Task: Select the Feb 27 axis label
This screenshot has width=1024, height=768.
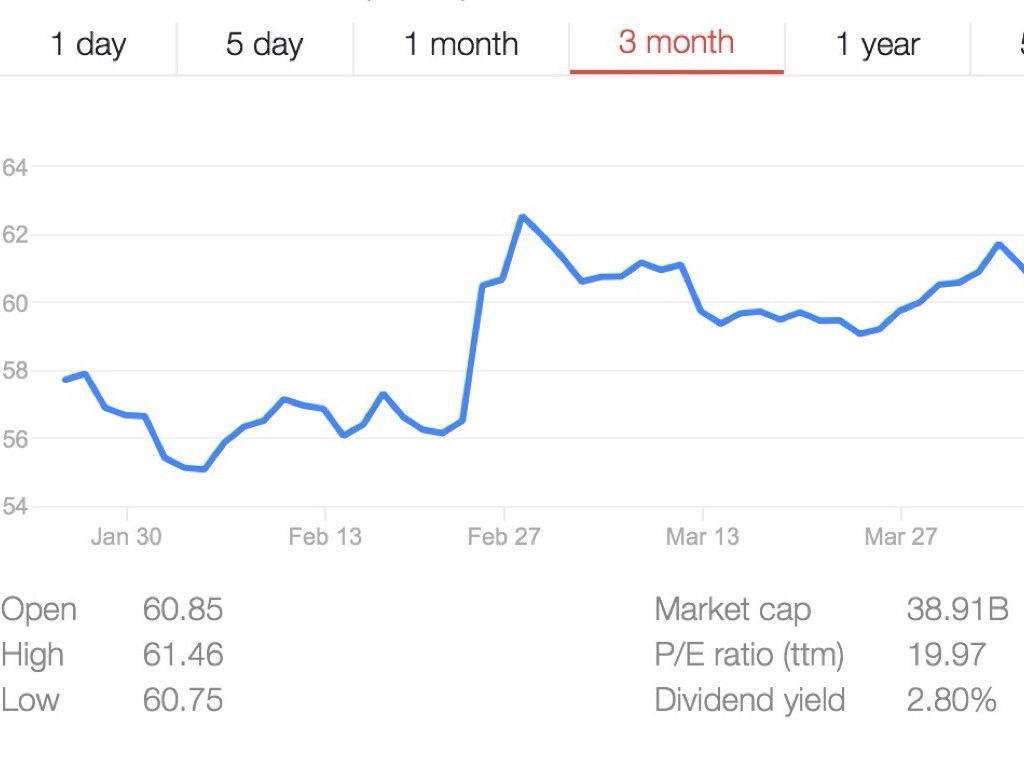Action: coord(503,537)
